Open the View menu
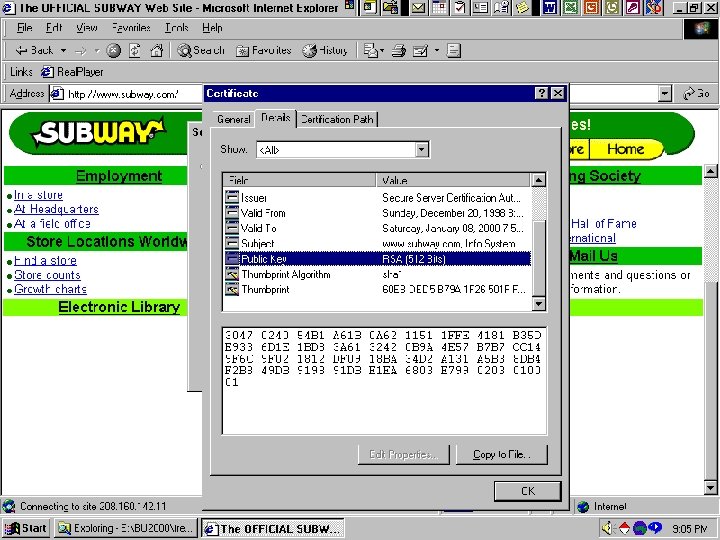720x540 pixels. (86, 28)
